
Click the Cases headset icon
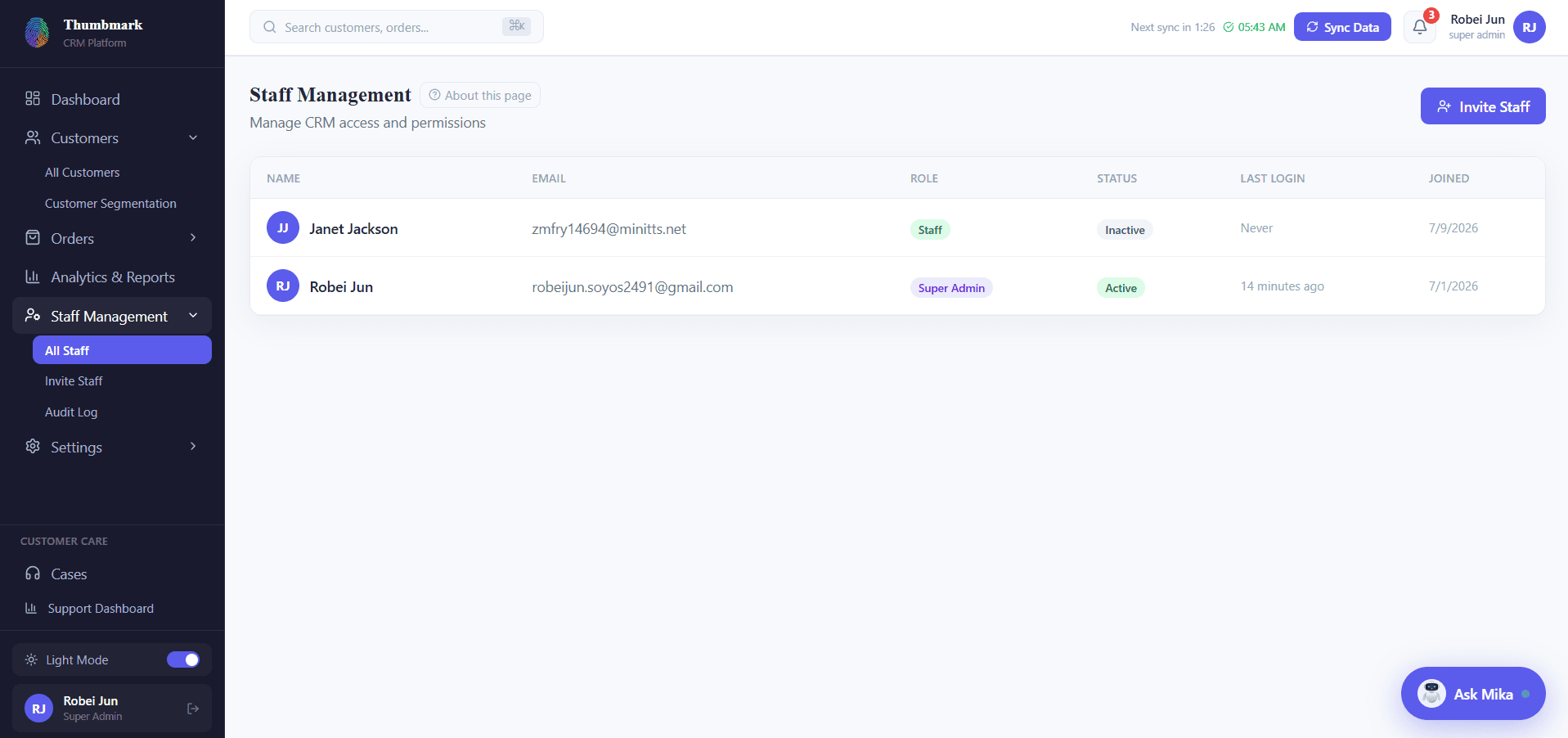click(33, 574)
